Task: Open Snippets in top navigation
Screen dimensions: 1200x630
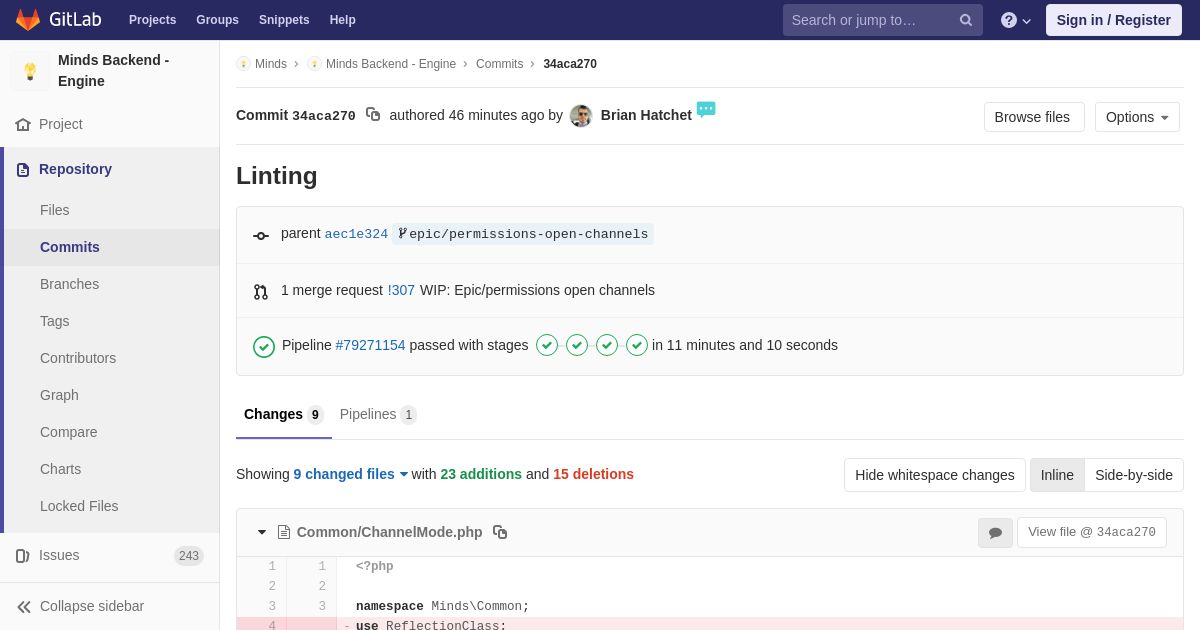Action: [x=284, y=20]
